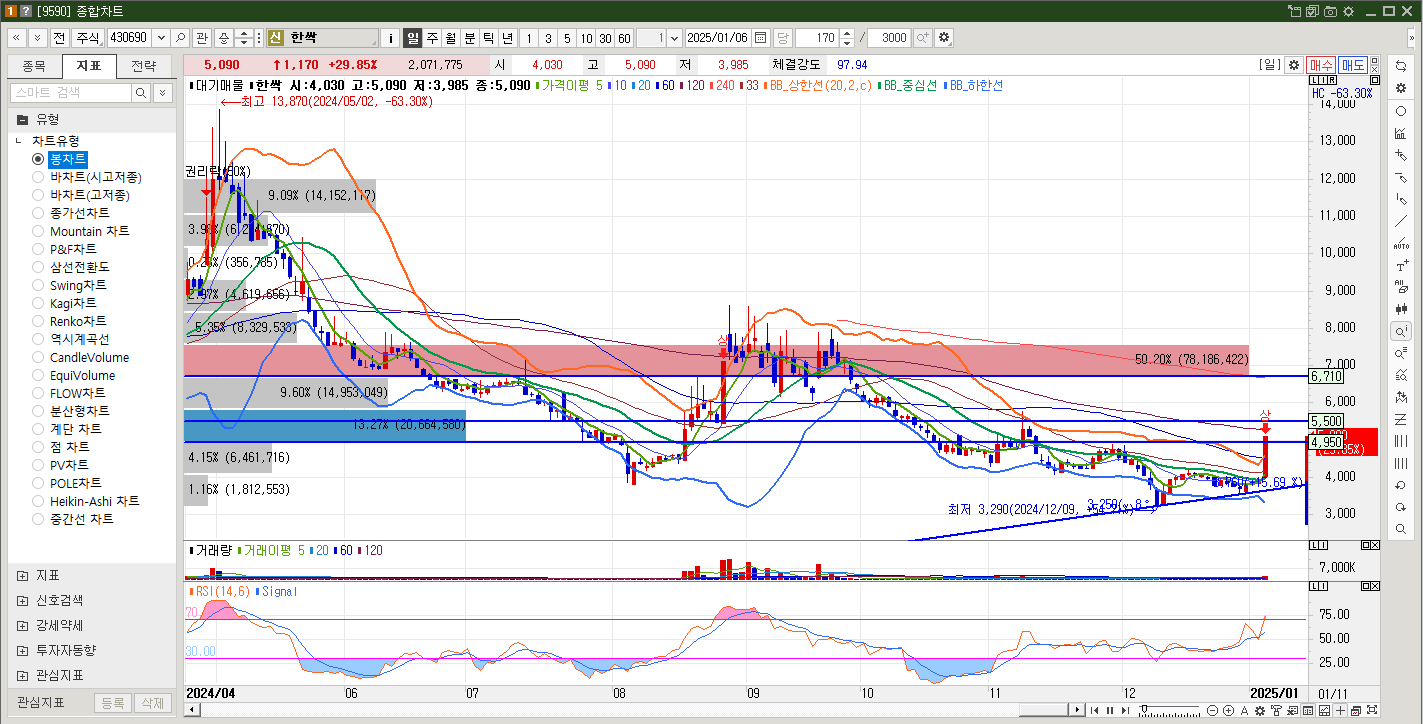This screenshot has height=724, width=1423.
Task: Open the interval count dropdown showing 1
Action: coord(673,38)
